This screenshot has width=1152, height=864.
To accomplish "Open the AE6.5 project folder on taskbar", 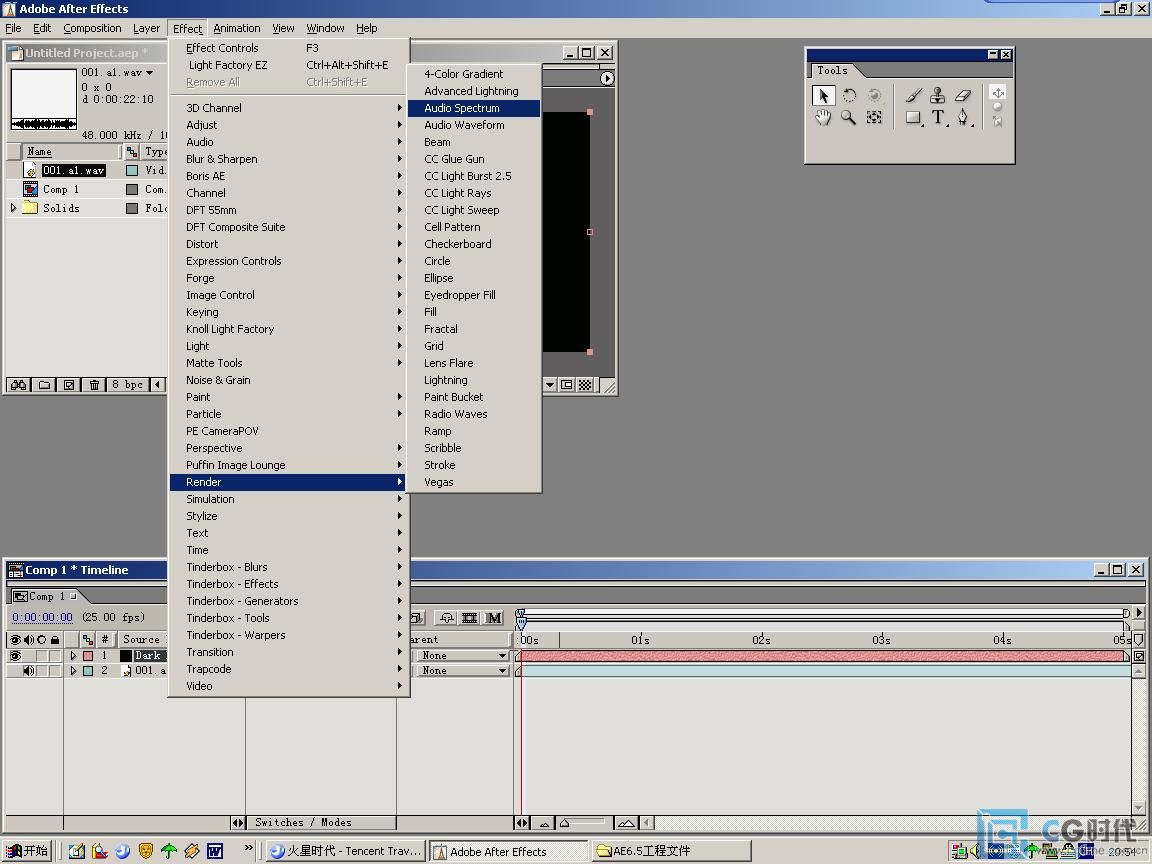I will [x=671, y=851].
